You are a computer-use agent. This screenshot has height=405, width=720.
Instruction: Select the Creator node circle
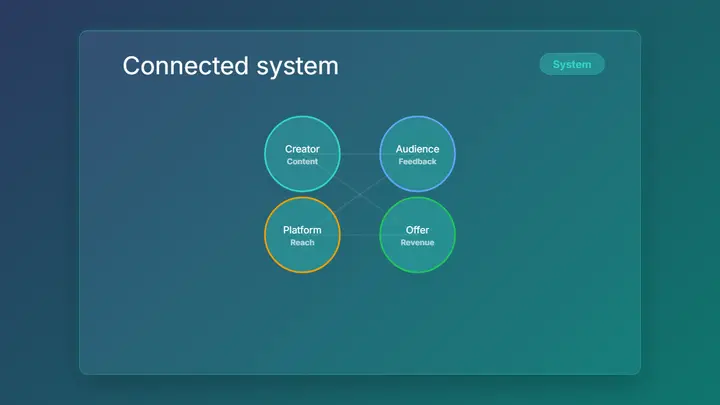click(x=302, y=154)
